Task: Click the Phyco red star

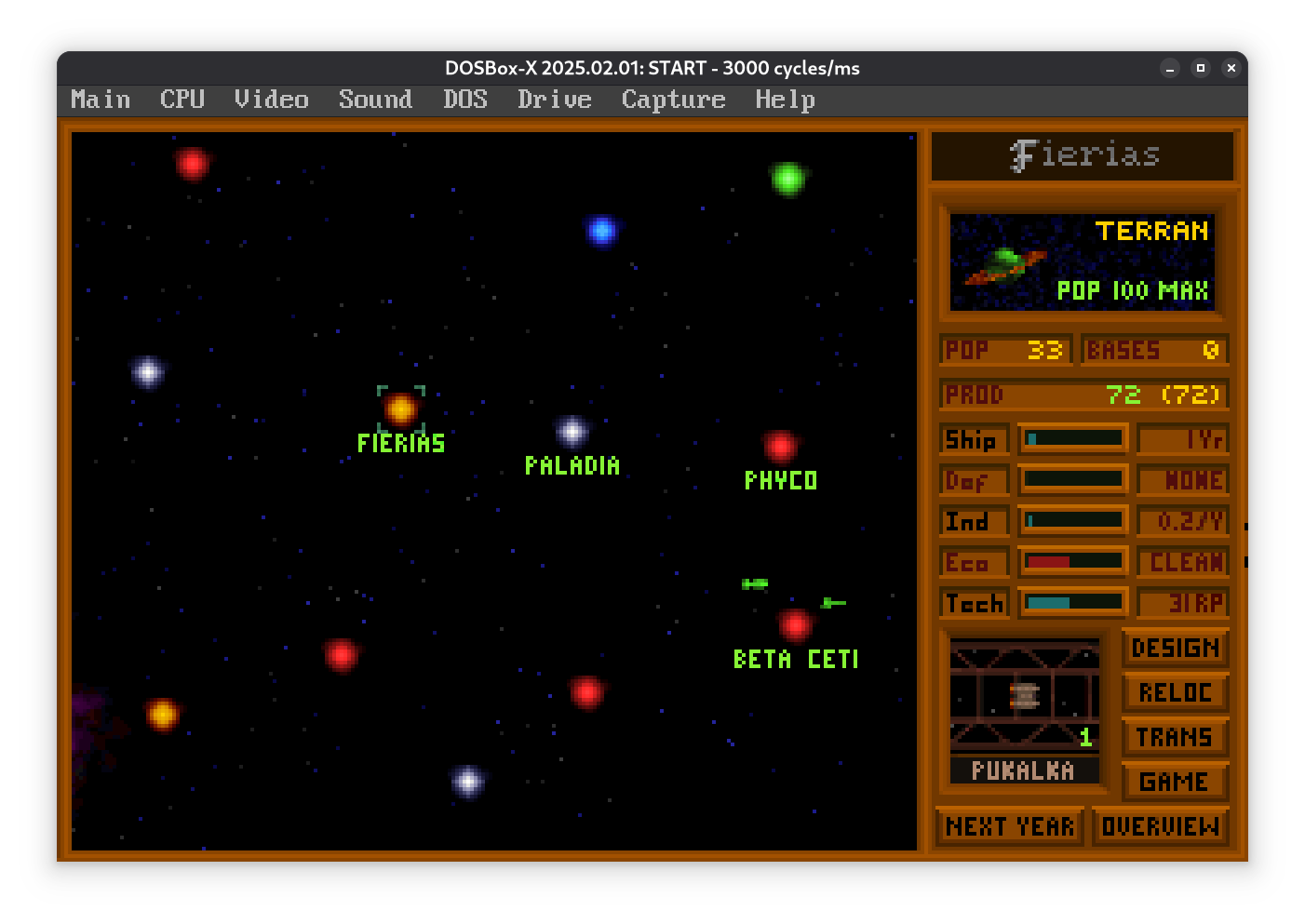Action: tap(780, 447)
